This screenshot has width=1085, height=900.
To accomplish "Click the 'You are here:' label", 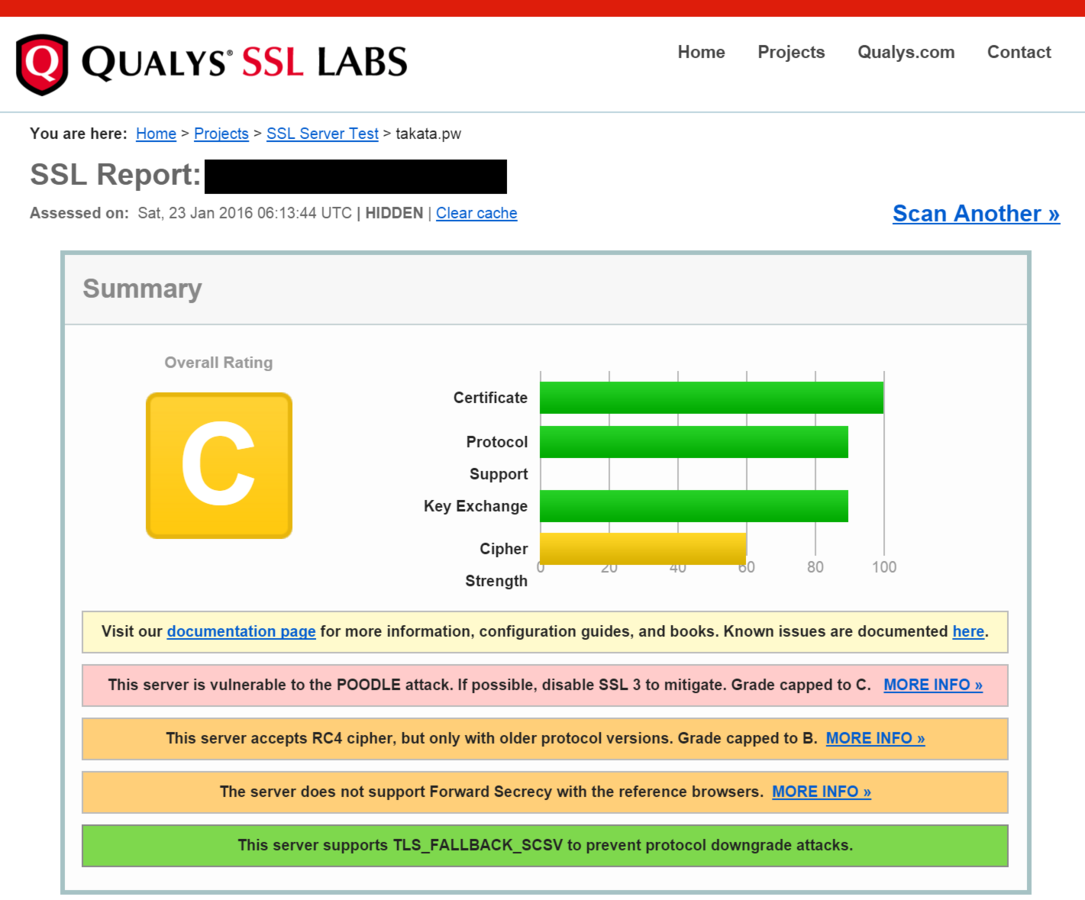I will click(78, 134).
